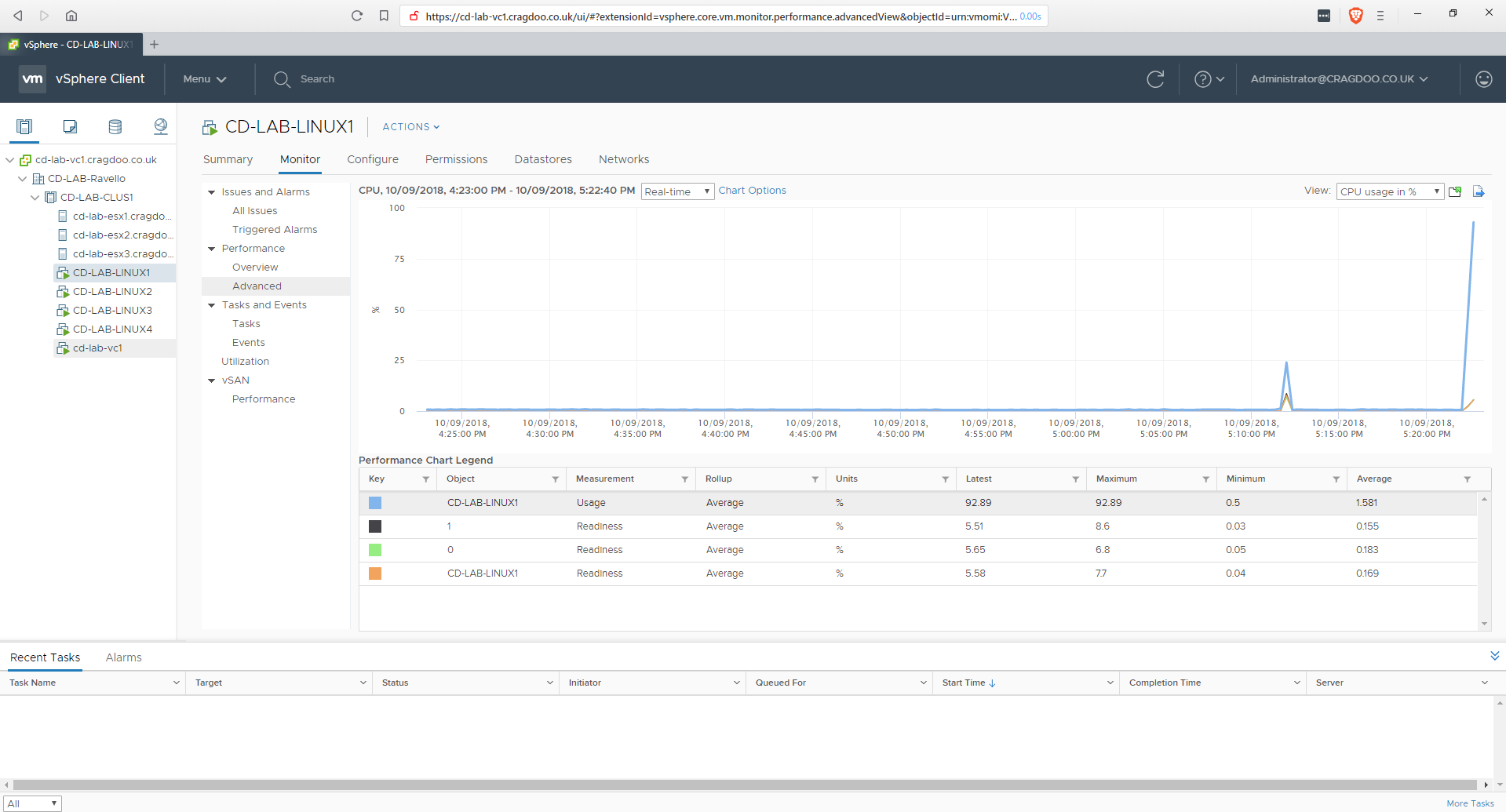1506x812 pixels.
Task: Reload the browser page
Action: 357,16
